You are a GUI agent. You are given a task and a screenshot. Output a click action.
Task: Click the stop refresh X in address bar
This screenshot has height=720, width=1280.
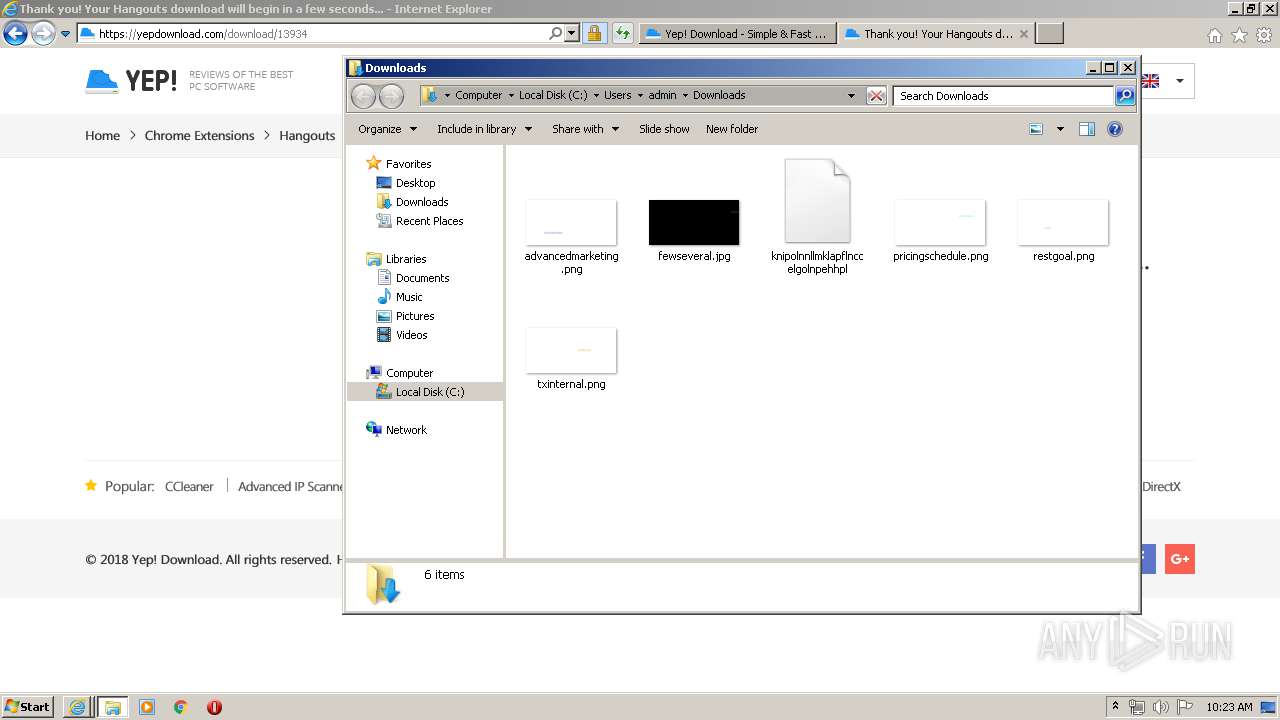(876, 96)
